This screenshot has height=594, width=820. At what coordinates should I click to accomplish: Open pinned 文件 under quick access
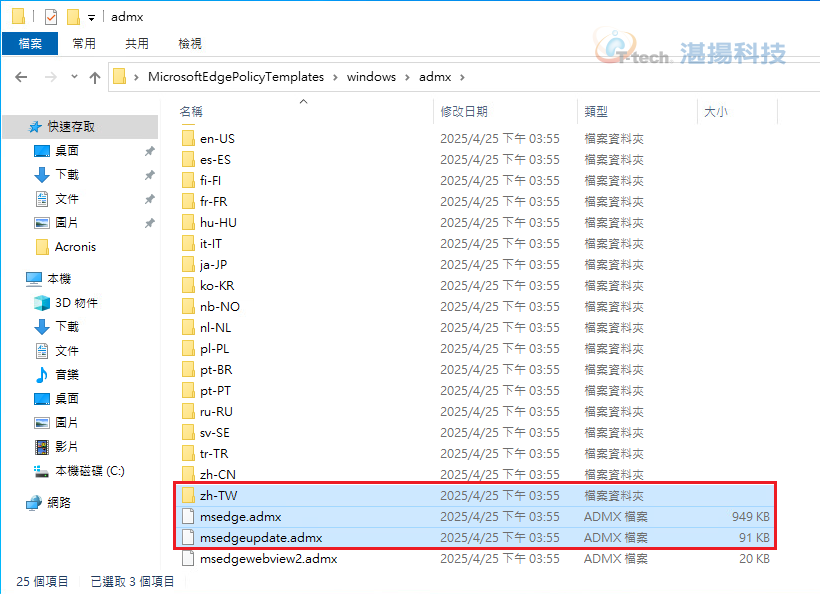(x=67, y=199)
